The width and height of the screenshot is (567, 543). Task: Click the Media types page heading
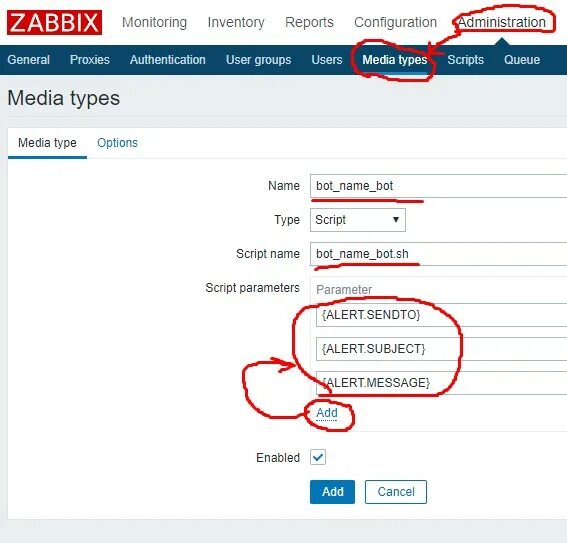pos(64,98)
